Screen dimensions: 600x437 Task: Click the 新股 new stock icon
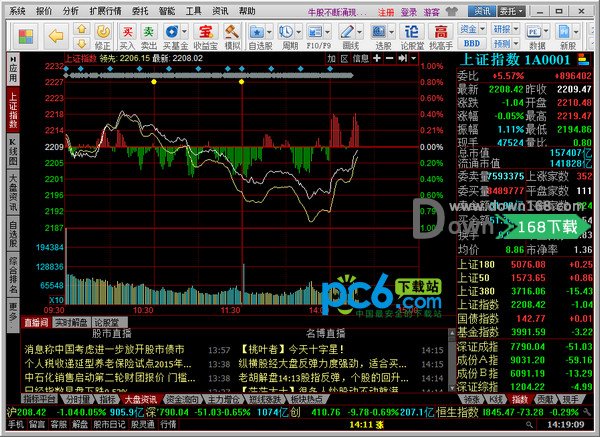point(564,32)
